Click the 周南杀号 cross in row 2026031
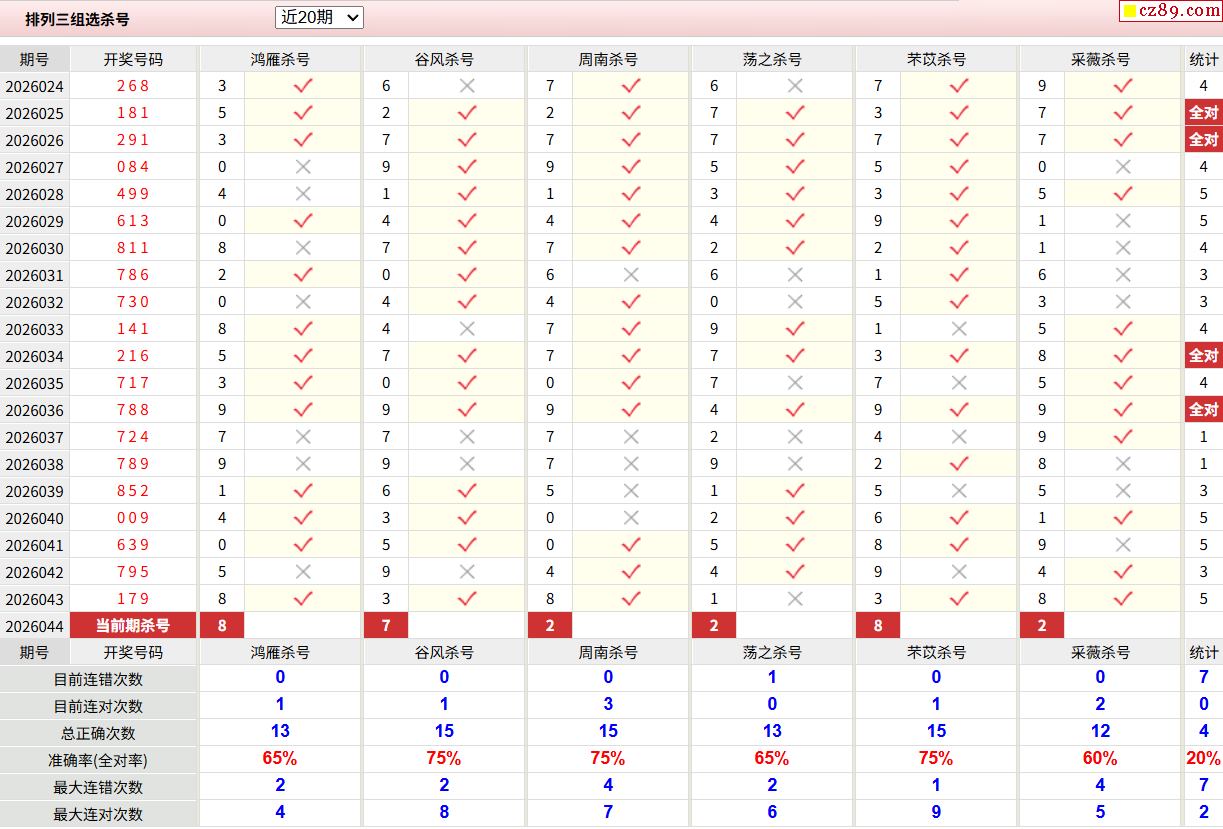Viewport: 1223px width, 829px height. 631,275
